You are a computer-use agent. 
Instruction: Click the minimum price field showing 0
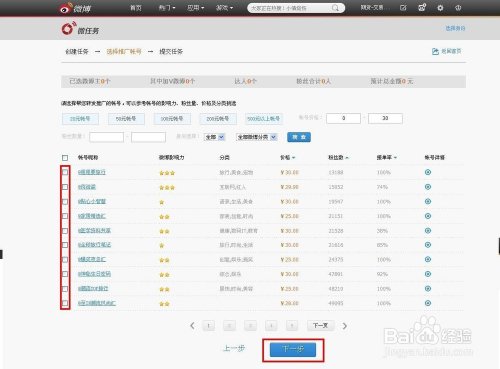[x=343, y=118]
